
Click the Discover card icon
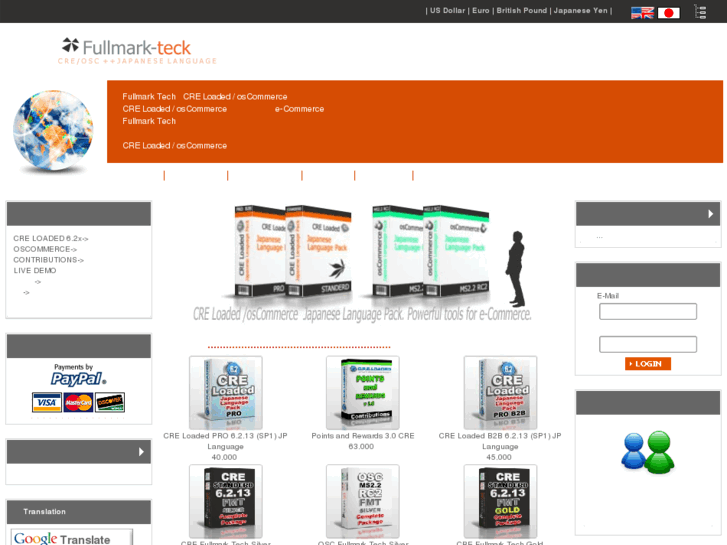[x=110, y=402]
